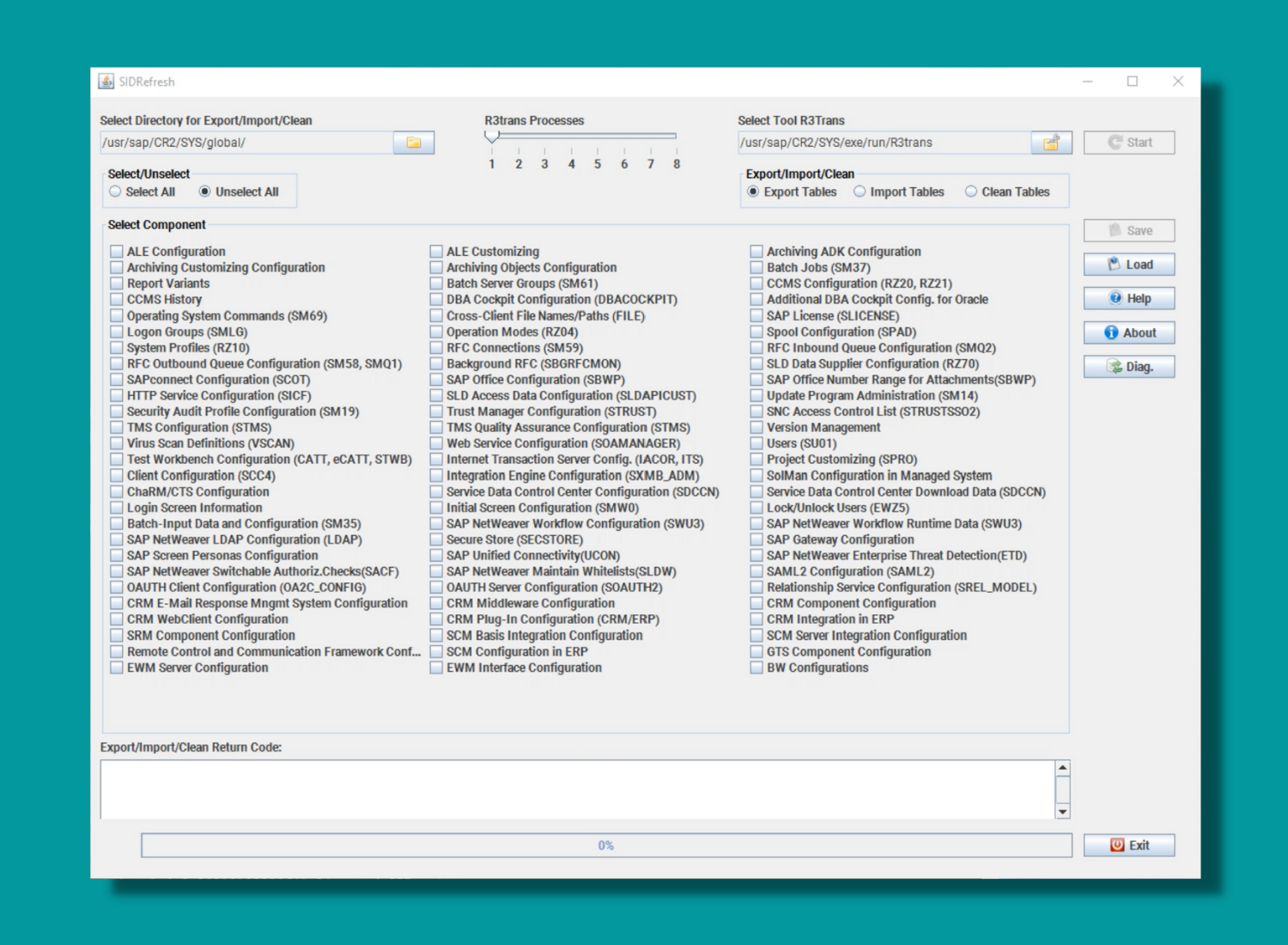This screenshot has width=1288, height=945.
Task: Click the export directory path field
Action: coord(246,143)
